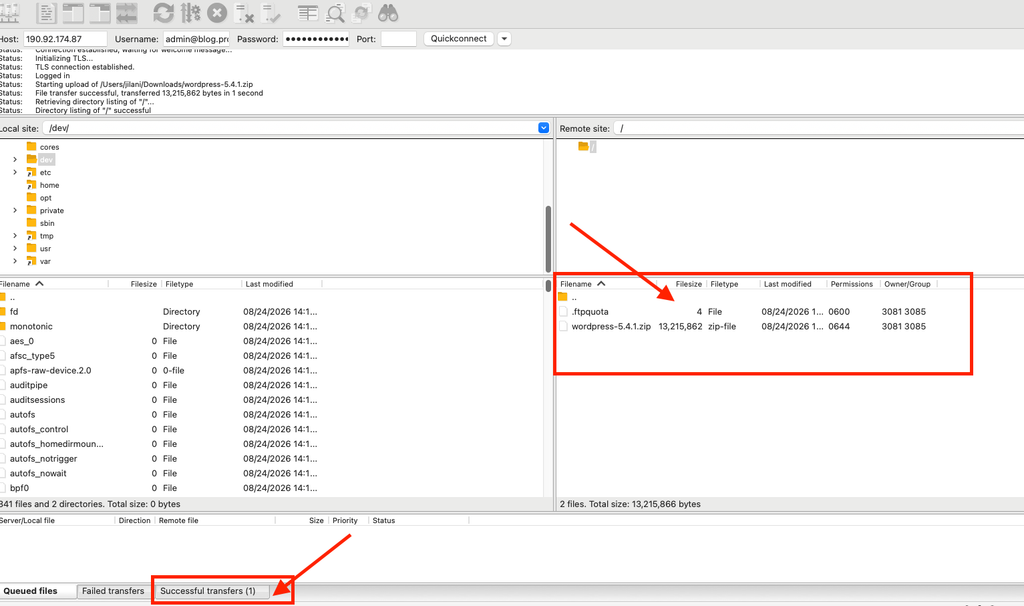Screen dimensions: 1024x606
Task: Toggle the transfer queue display icon
Action: point(127,13)
